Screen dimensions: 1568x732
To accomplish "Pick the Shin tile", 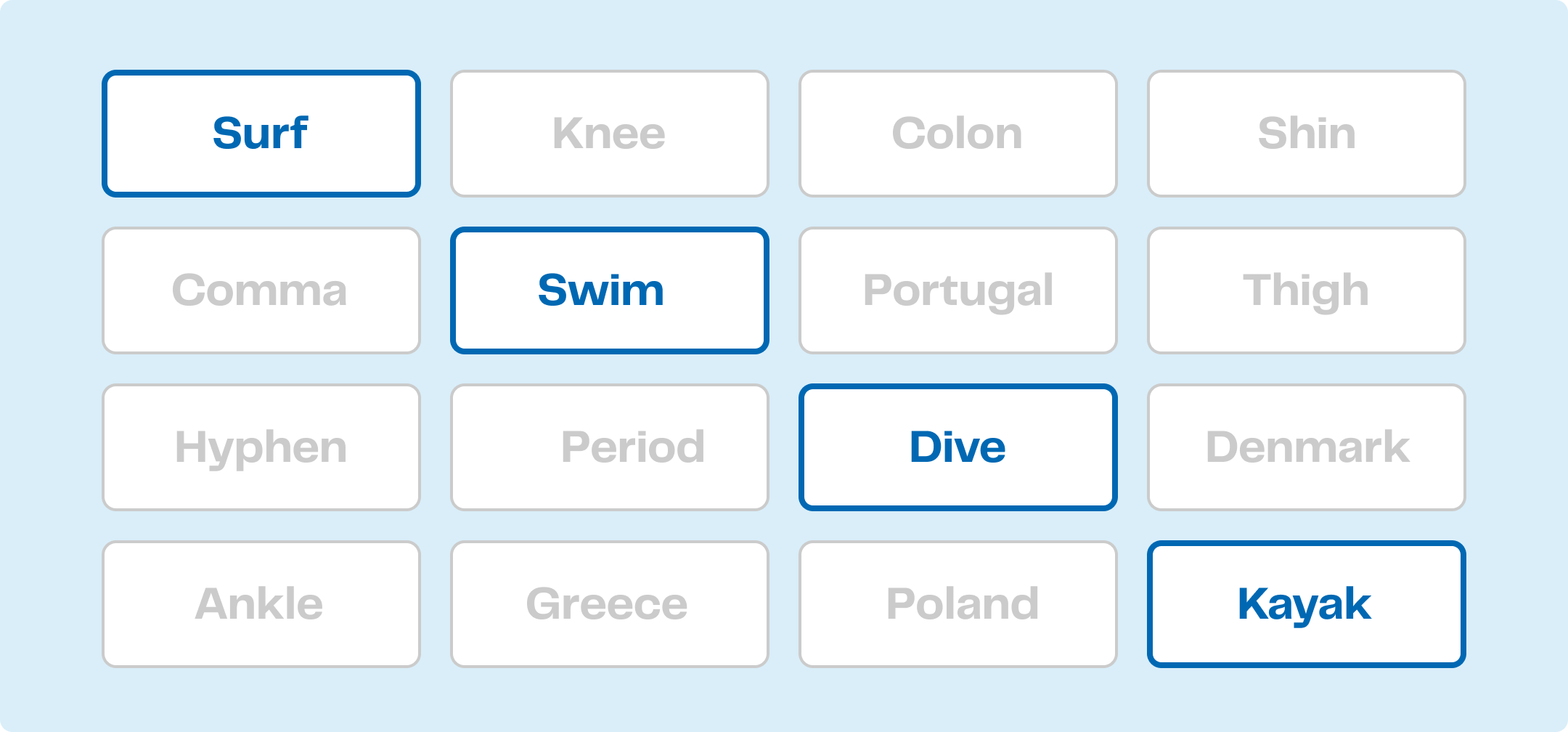I will coord(1307,134).
